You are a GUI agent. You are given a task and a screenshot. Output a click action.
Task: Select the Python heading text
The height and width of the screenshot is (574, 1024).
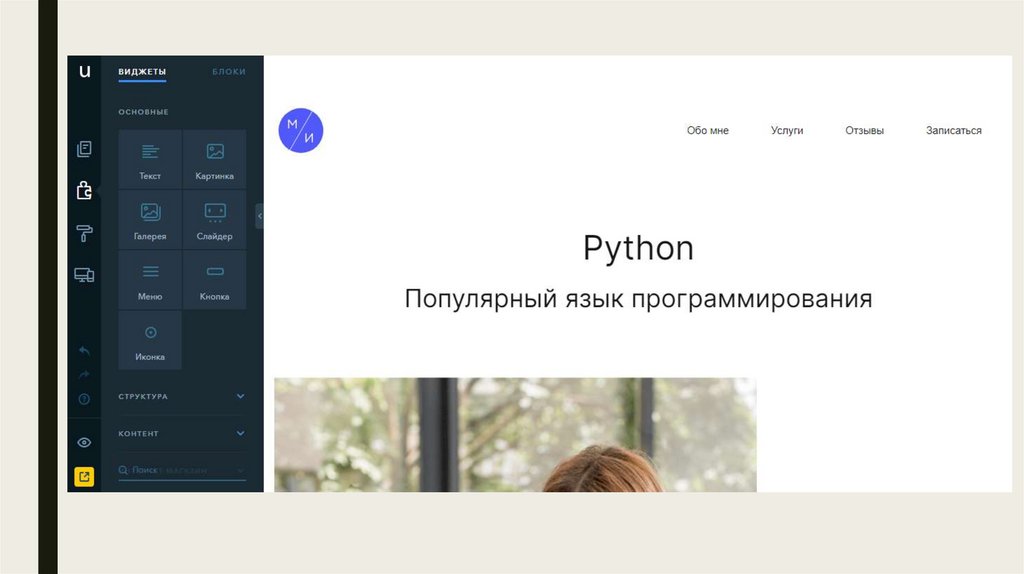tap(638, 248)
